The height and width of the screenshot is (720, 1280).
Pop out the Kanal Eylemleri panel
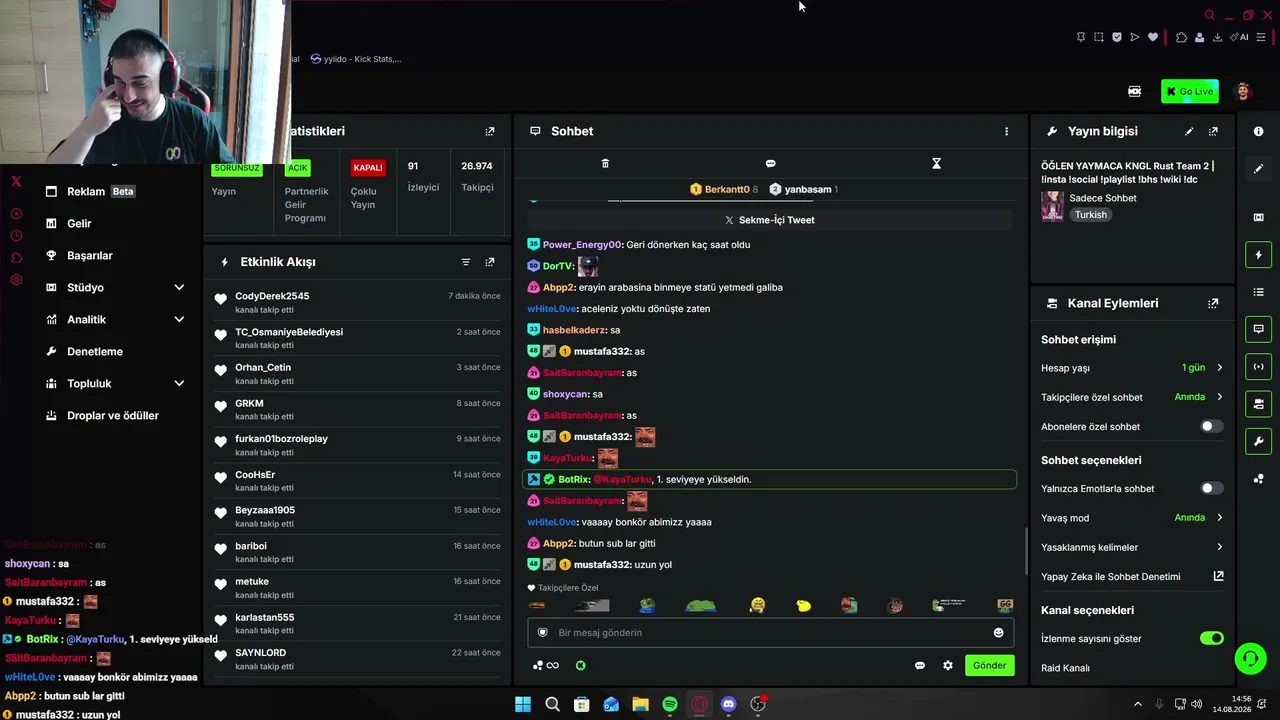[1213, 303]
